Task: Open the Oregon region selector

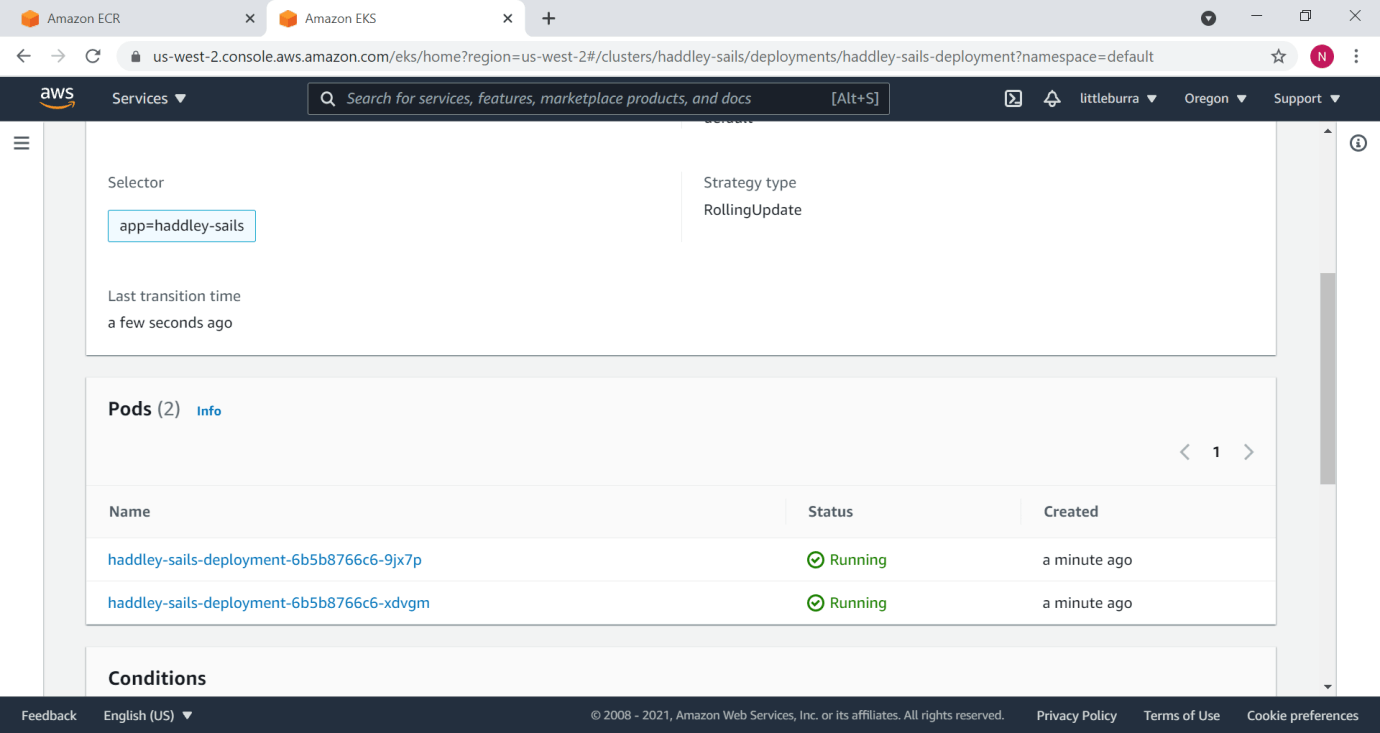Action: tap(1215, 98)
